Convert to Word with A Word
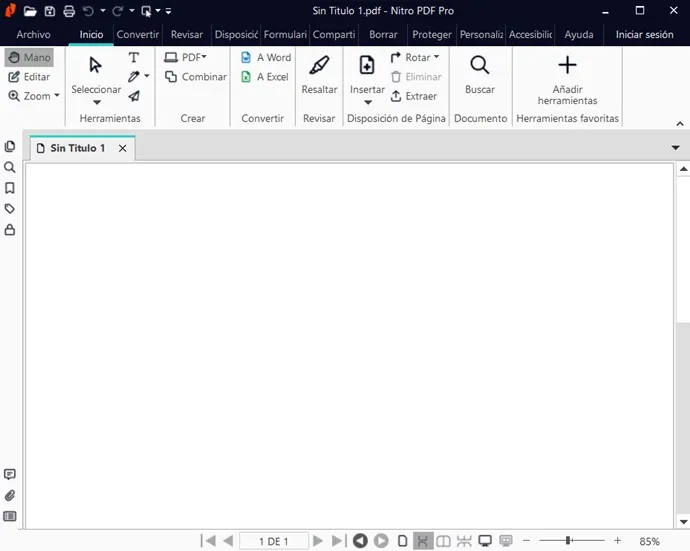The width and height of the screenshot is (690, 551). tap(266, 57)
